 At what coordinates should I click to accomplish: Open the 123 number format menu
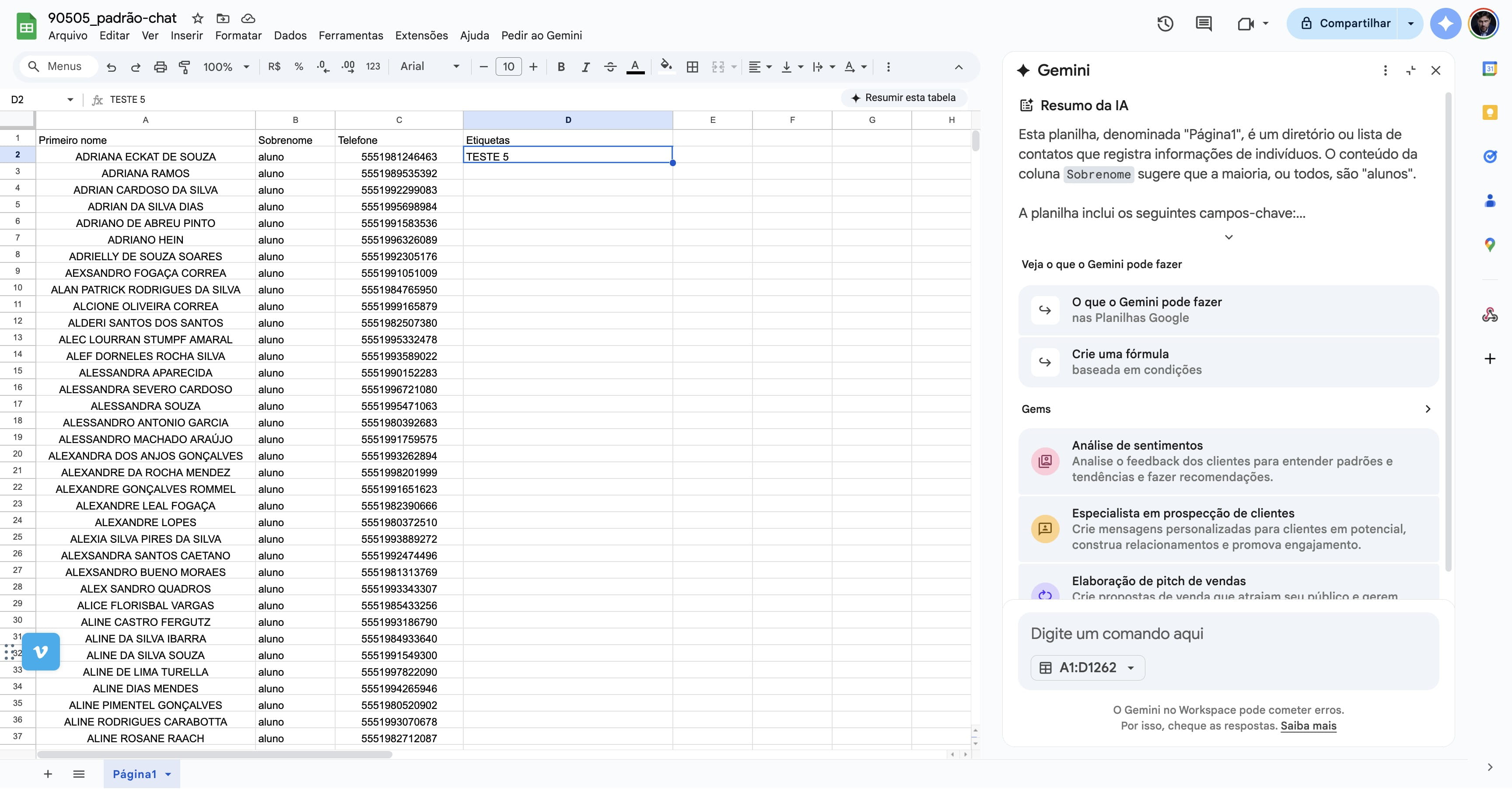point(373,67)
